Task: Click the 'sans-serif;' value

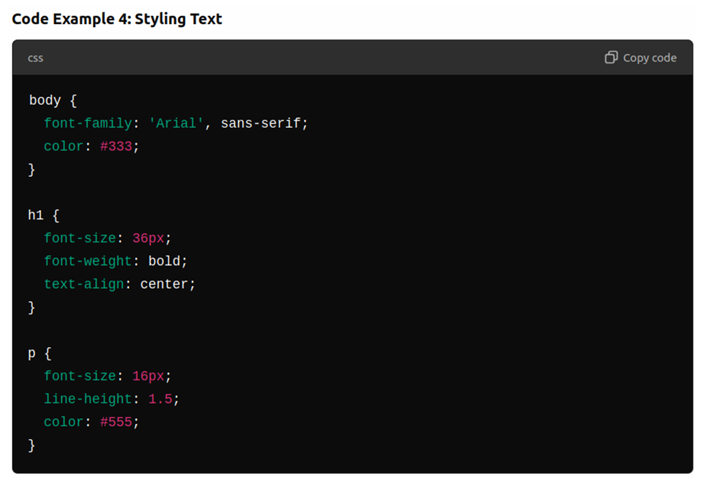Action: coord(264,123)
